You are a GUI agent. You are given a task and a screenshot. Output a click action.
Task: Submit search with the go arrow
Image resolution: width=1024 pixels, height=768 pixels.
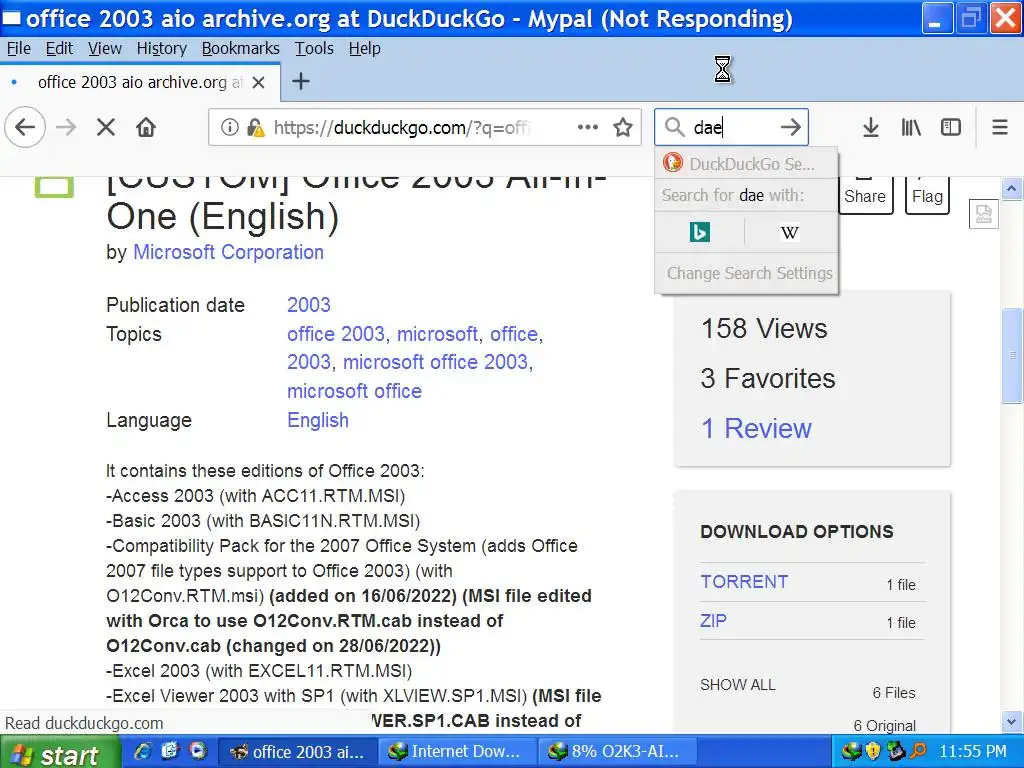pyautogui.click(x=790, y=127)
